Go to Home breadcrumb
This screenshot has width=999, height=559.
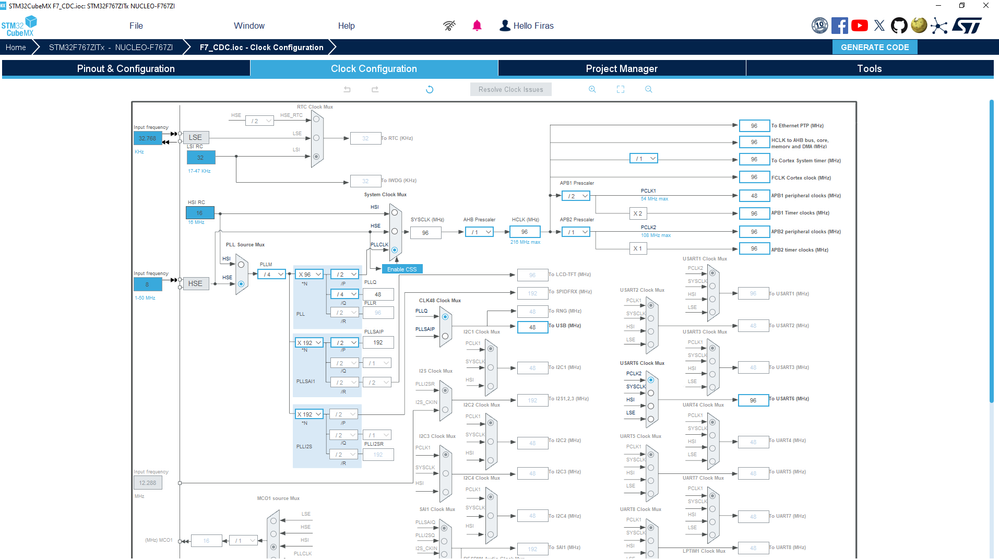point(16,47)
